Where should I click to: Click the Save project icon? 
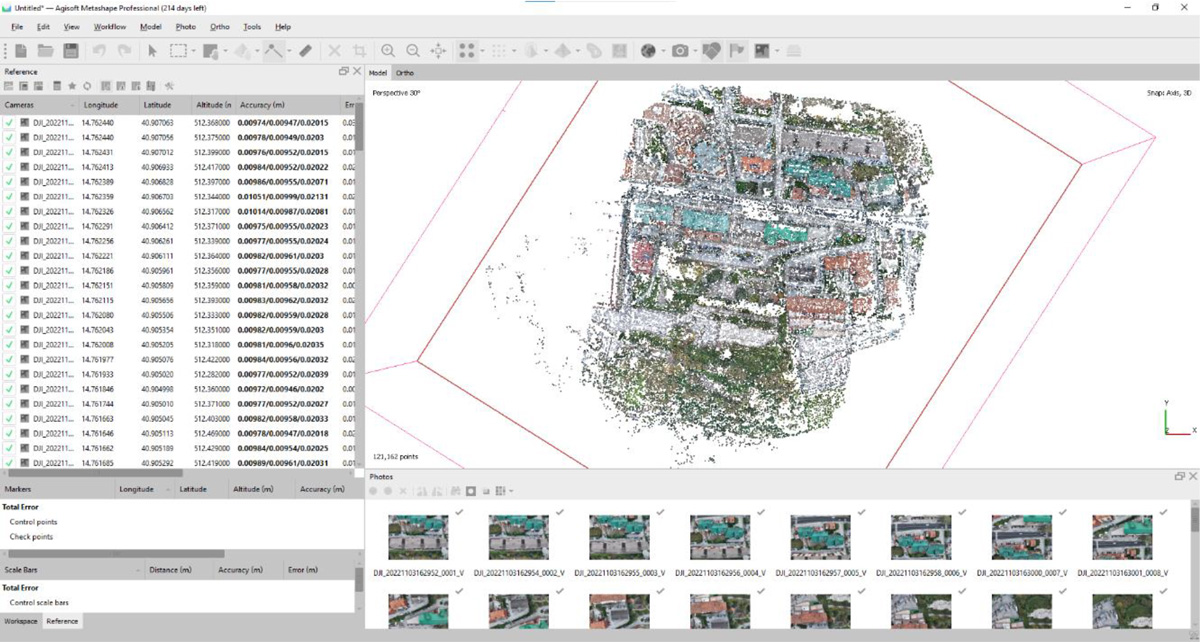click(x=70, y=50)
